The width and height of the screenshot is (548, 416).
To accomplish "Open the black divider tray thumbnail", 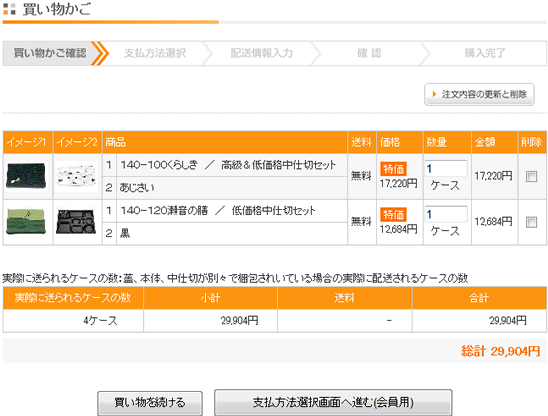I will 76,222.
